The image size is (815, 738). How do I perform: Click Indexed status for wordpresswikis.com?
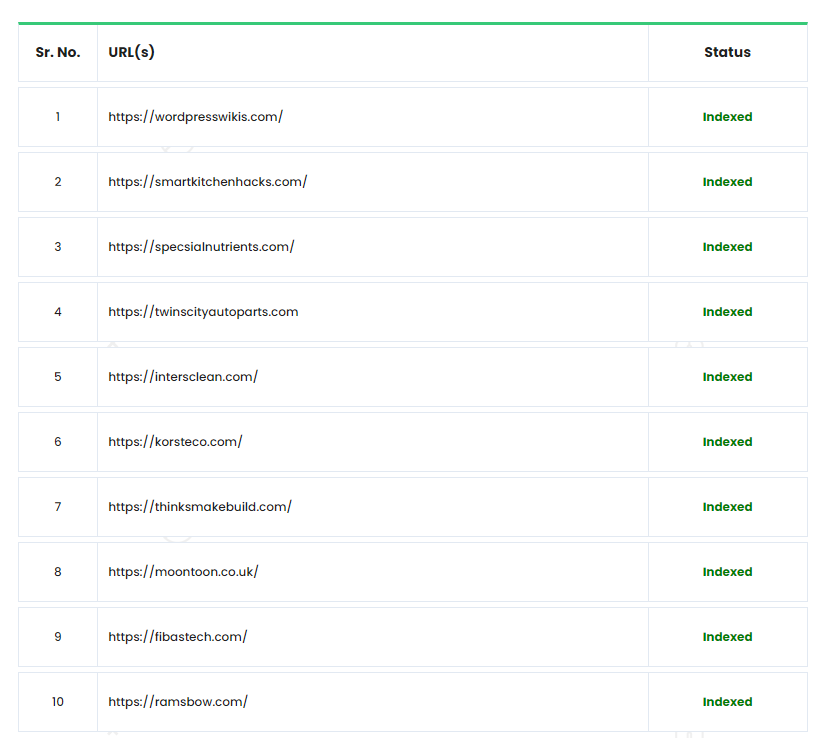pos(727,117)
